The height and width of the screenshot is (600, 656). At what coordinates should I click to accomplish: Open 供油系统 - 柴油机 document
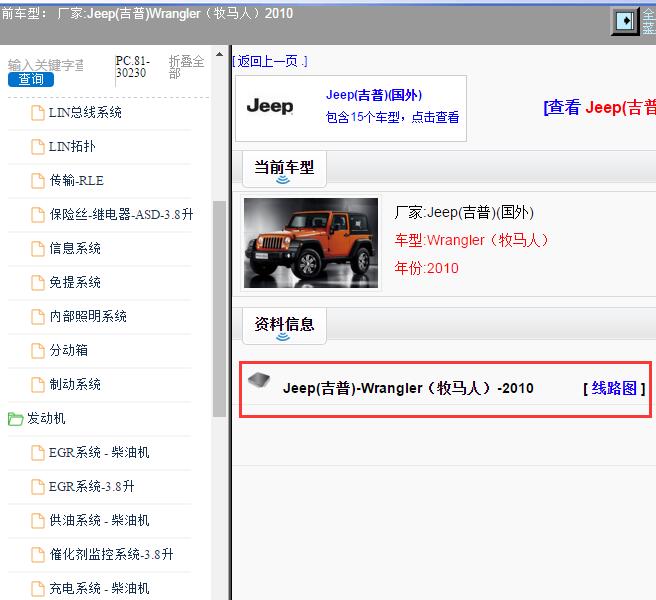(x=99, y=520)
